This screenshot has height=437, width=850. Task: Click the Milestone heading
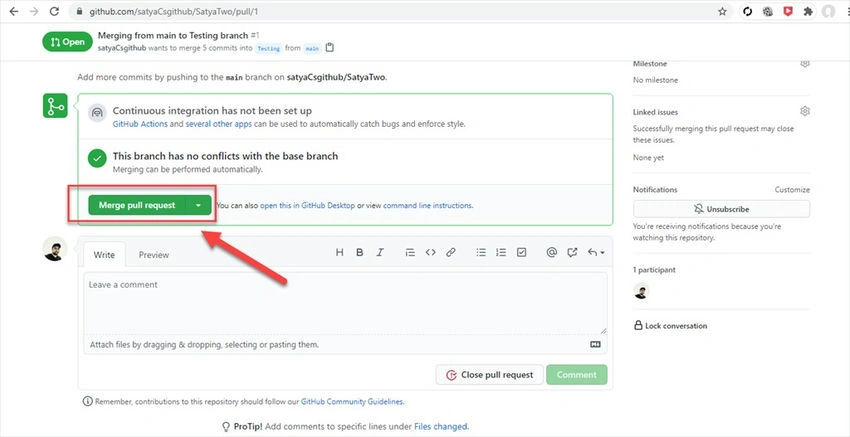point(650,63)
